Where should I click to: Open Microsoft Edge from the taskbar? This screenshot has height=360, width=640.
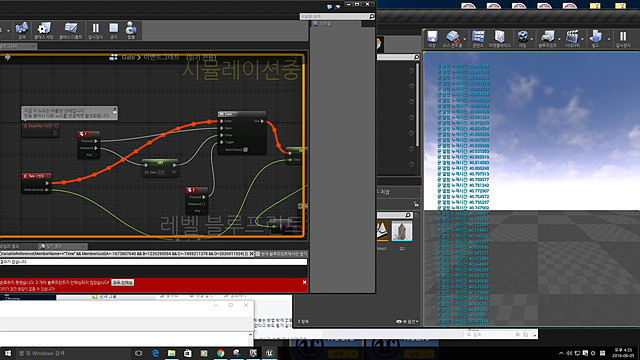coord(156,353)
